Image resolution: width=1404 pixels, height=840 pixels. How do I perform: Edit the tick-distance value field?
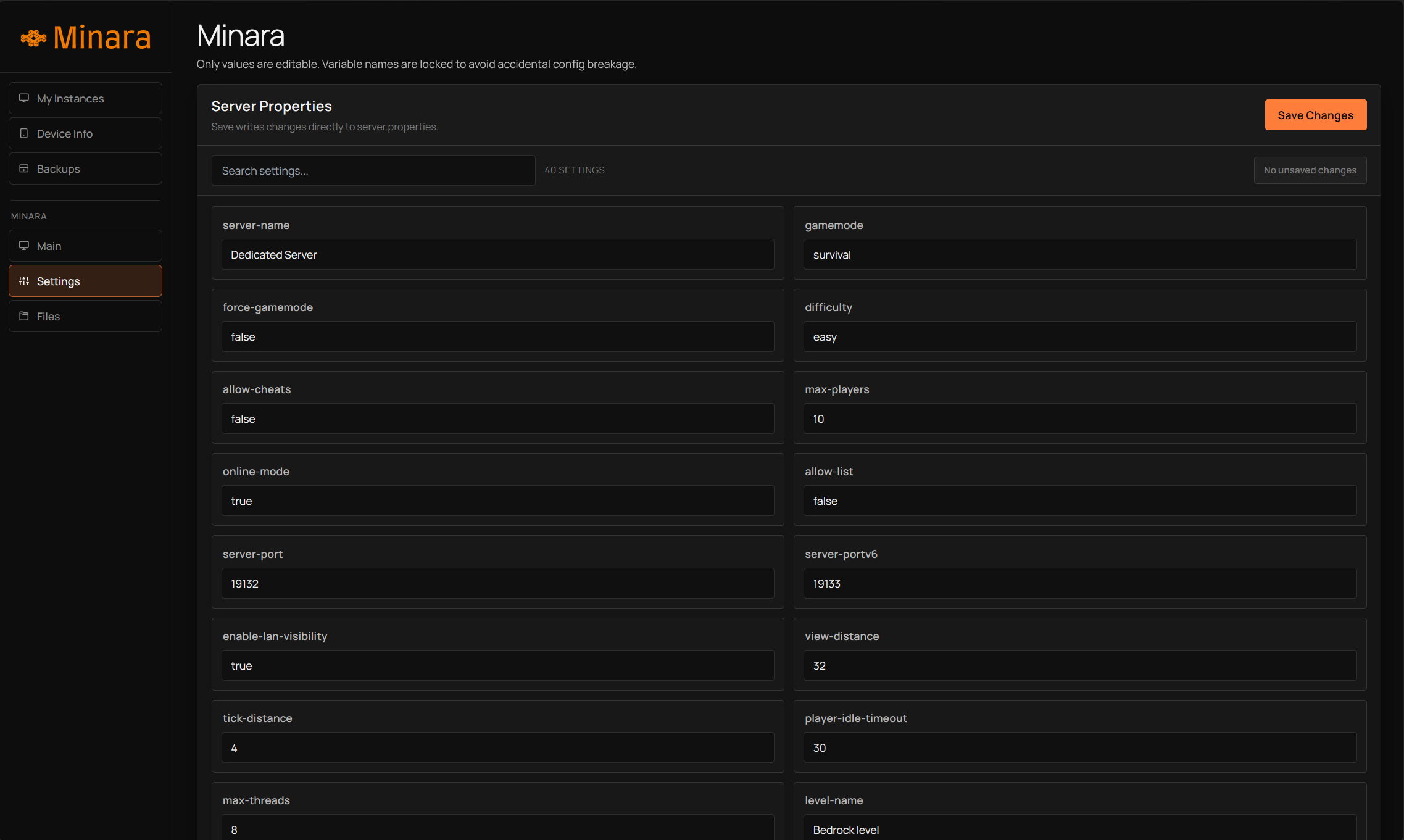pos(497,747)
